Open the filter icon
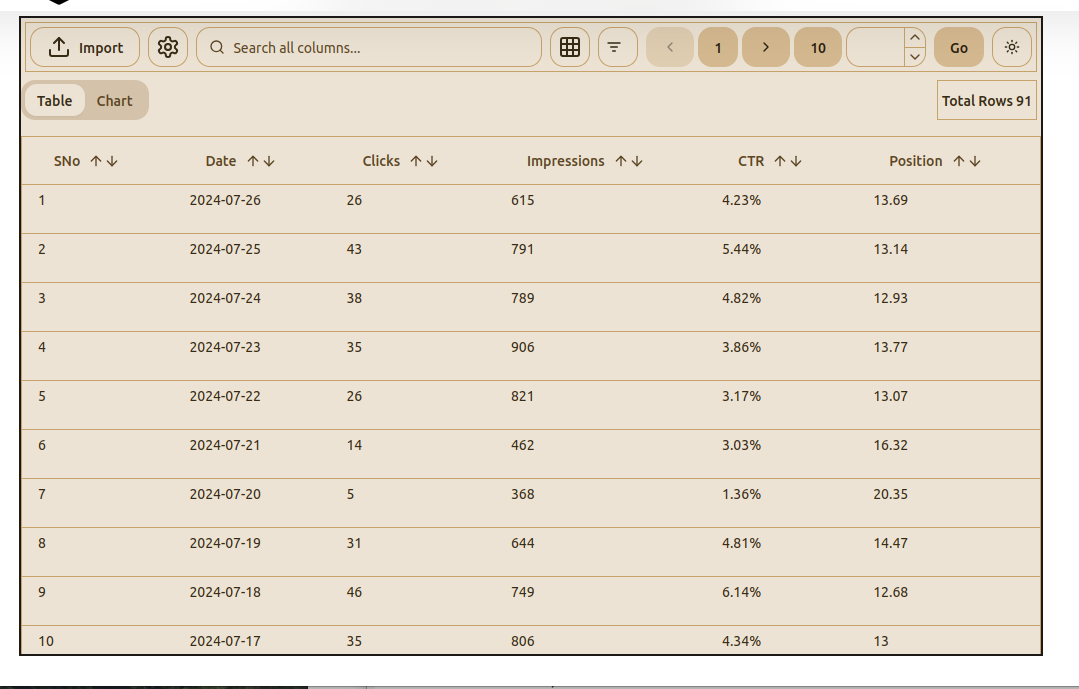Viewport: 1079px width, 689px height. click(617, 46)
